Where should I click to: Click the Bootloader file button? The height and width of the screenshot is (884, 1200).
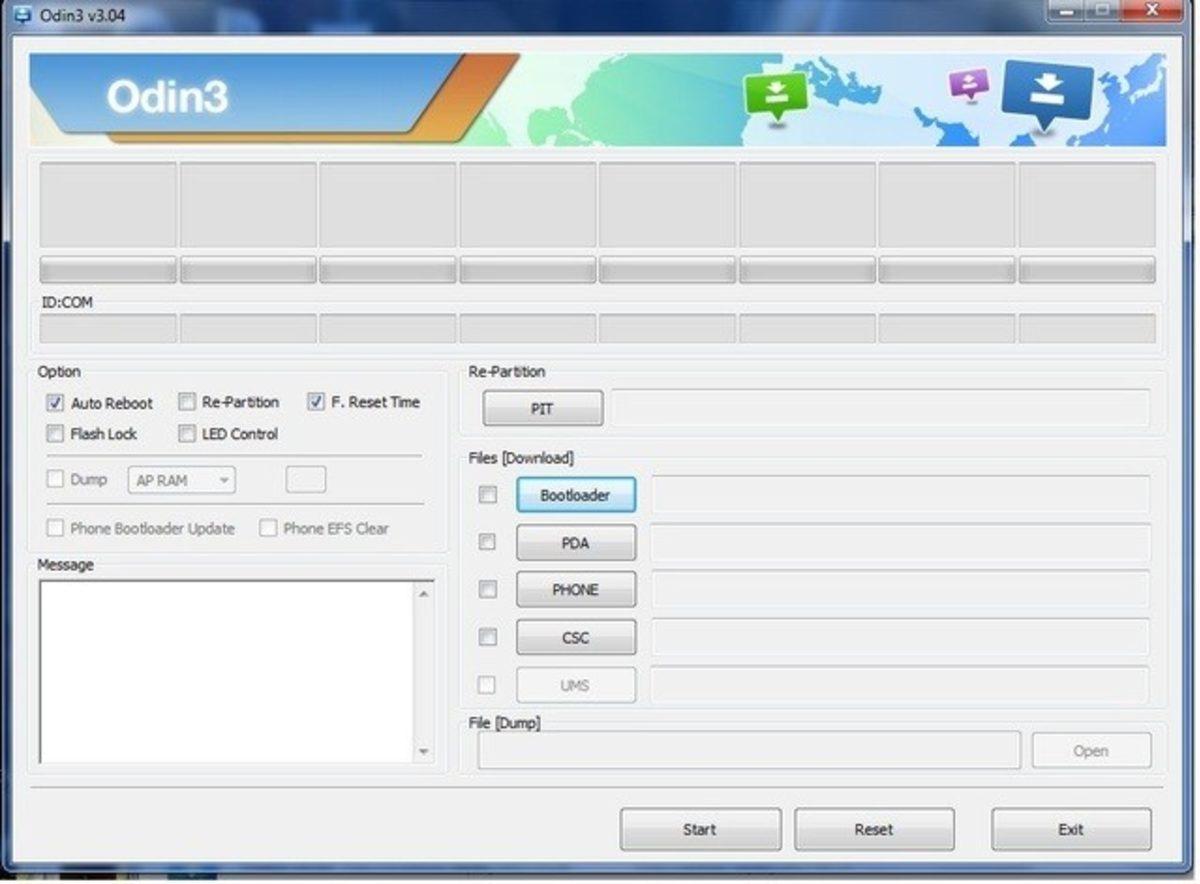(575, 495)
